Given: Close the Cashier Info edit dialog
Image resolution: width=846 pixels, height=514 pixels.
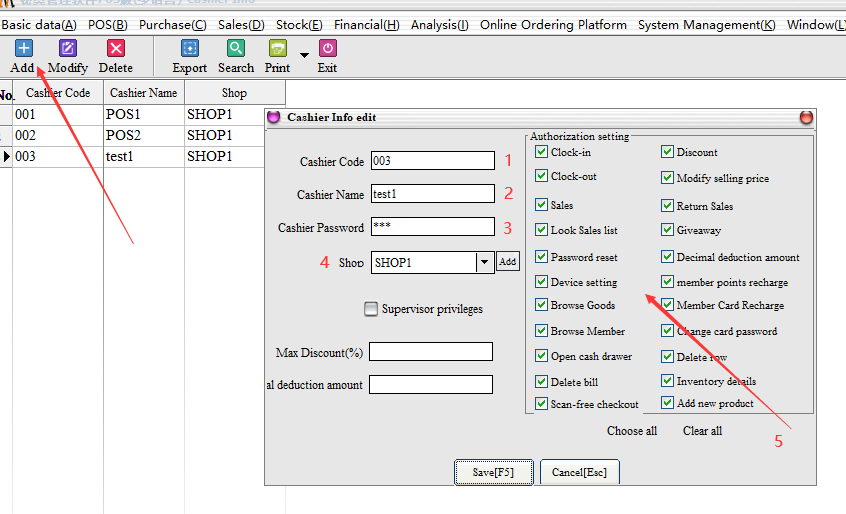Looking at the screenshot, I should pyautogui.click(x=806, y=118).
